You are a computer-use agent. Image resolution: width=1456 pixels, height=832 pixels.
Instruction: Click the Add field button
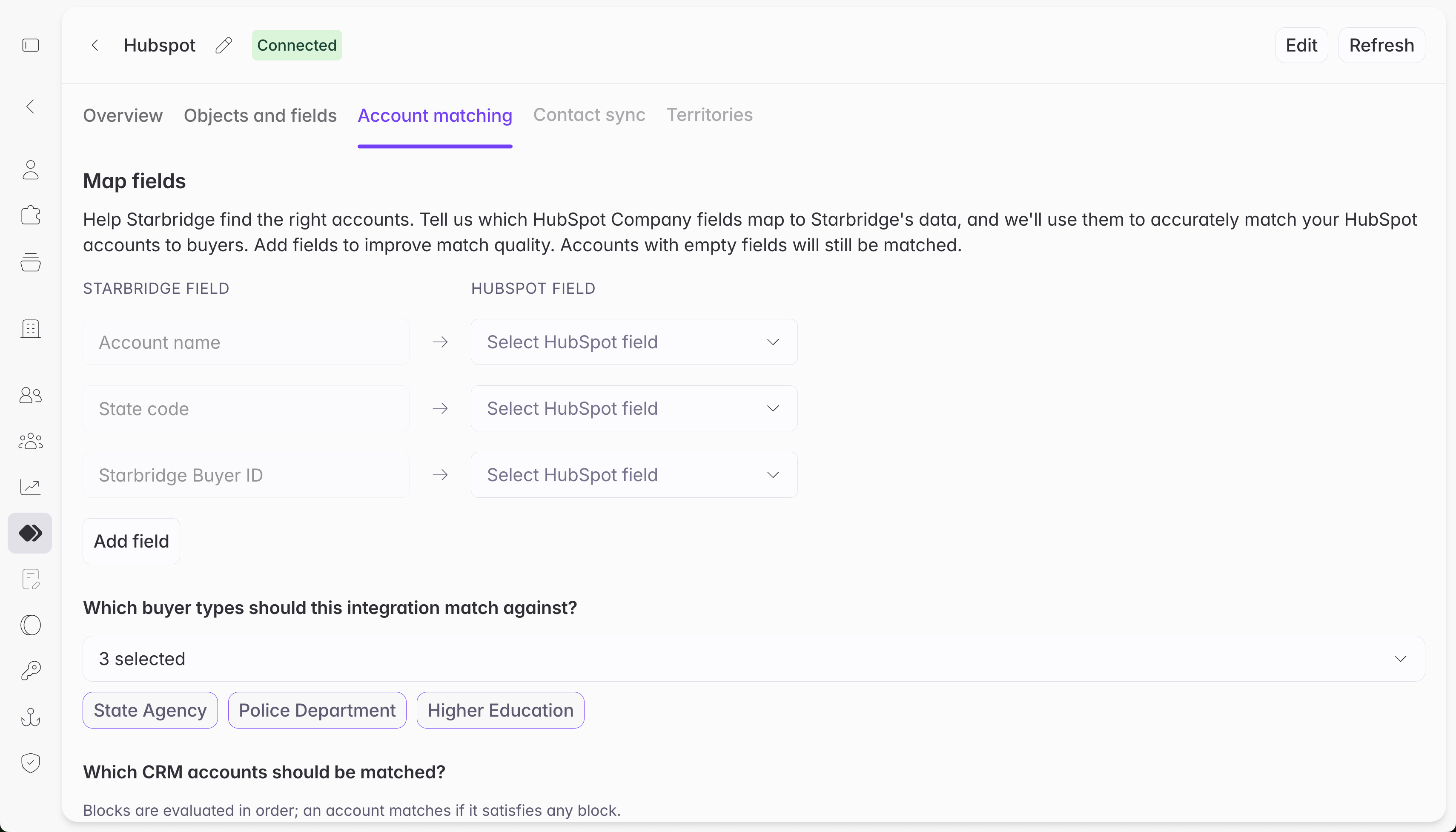point(132,541)
